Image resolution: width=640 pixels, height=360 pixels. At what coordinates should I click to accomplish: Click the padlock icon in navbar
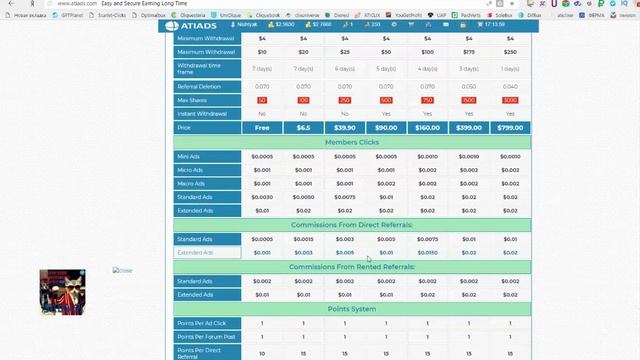pos(463,25)
